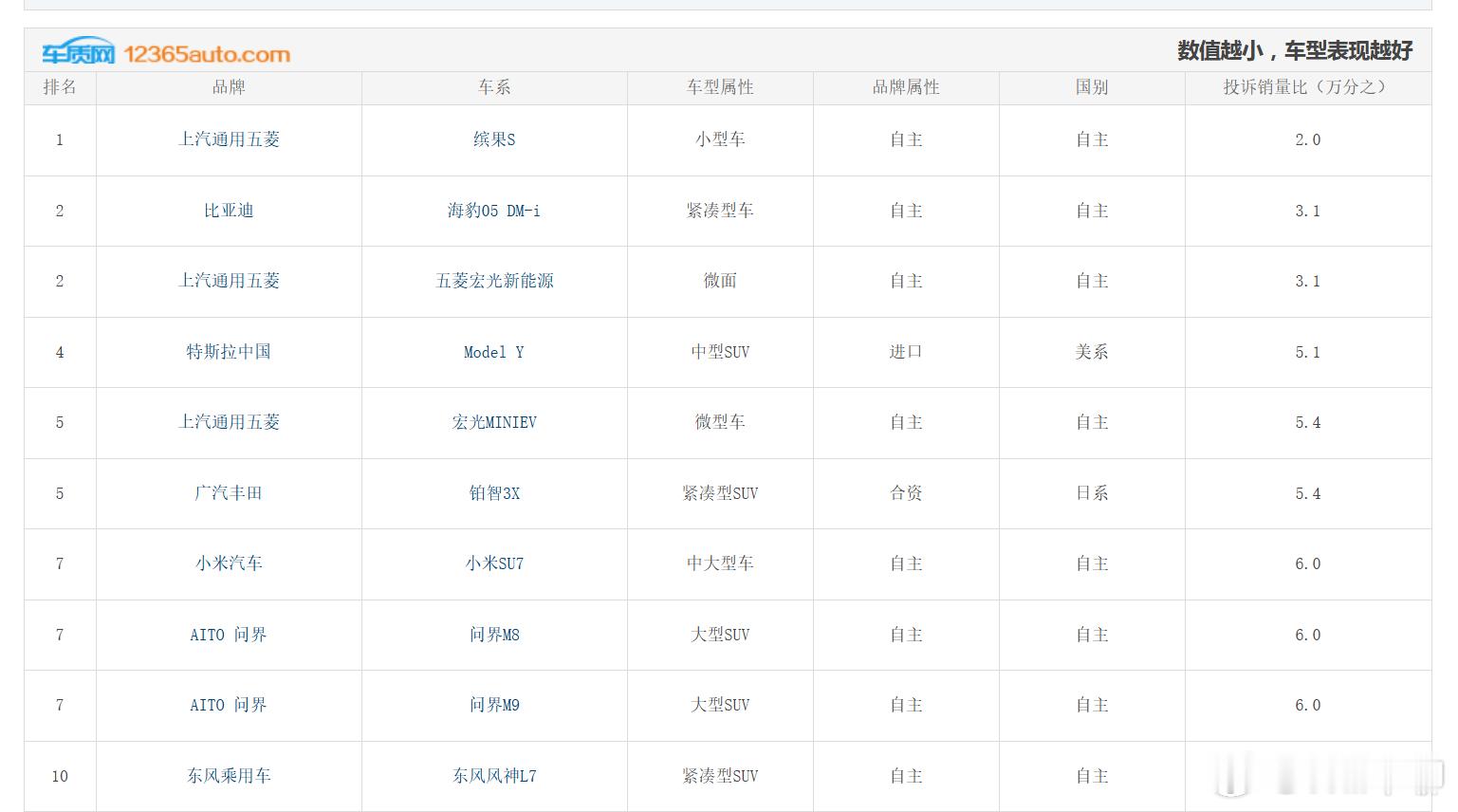Image resolution: width=1458 pixels, height=812 pixels.
Task: Select 大型SUV in the 问界M9 row
Action: coord(720,705)
